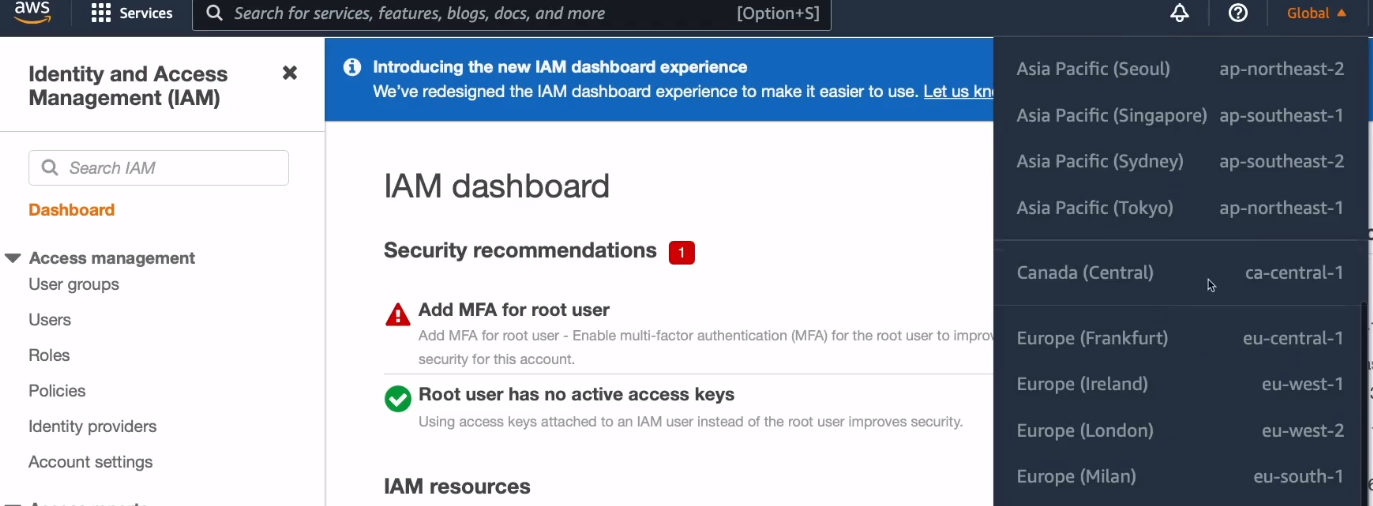Select Europe (Frankfurt) region
Image resolution: width=1373 pixels, height=506 pixels.
pos(1180,338)
